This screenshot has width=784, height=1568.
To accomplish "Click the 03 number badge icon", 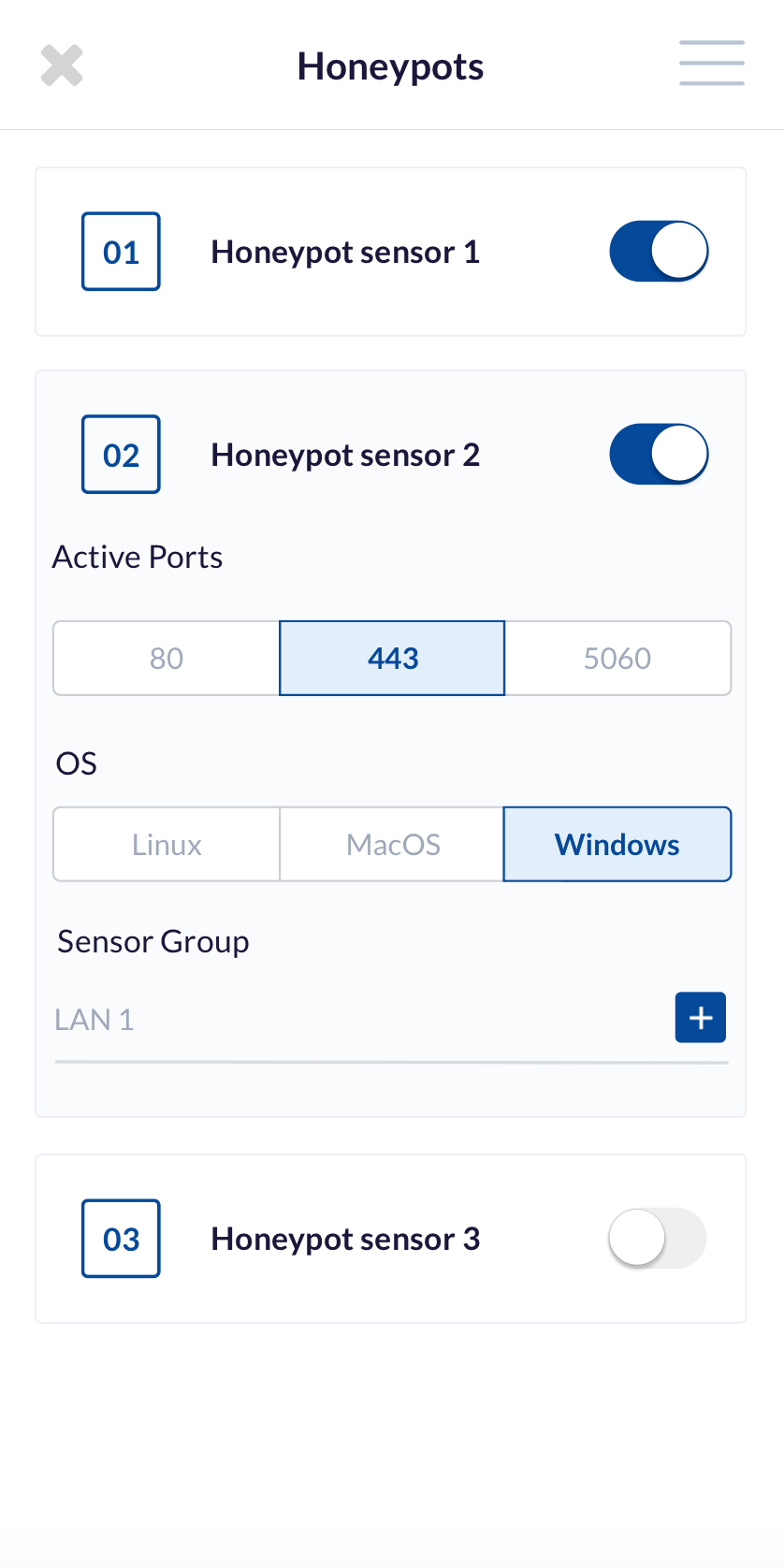I will 121,1239.
